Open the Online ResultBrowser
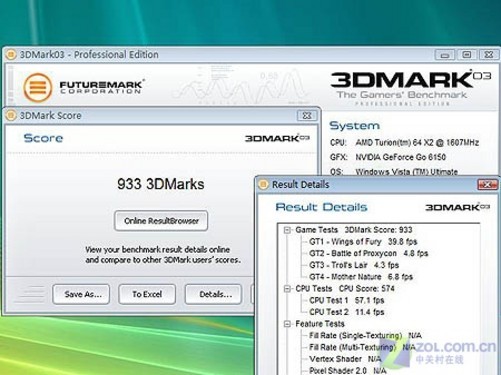501x375 pixels. 161,221
